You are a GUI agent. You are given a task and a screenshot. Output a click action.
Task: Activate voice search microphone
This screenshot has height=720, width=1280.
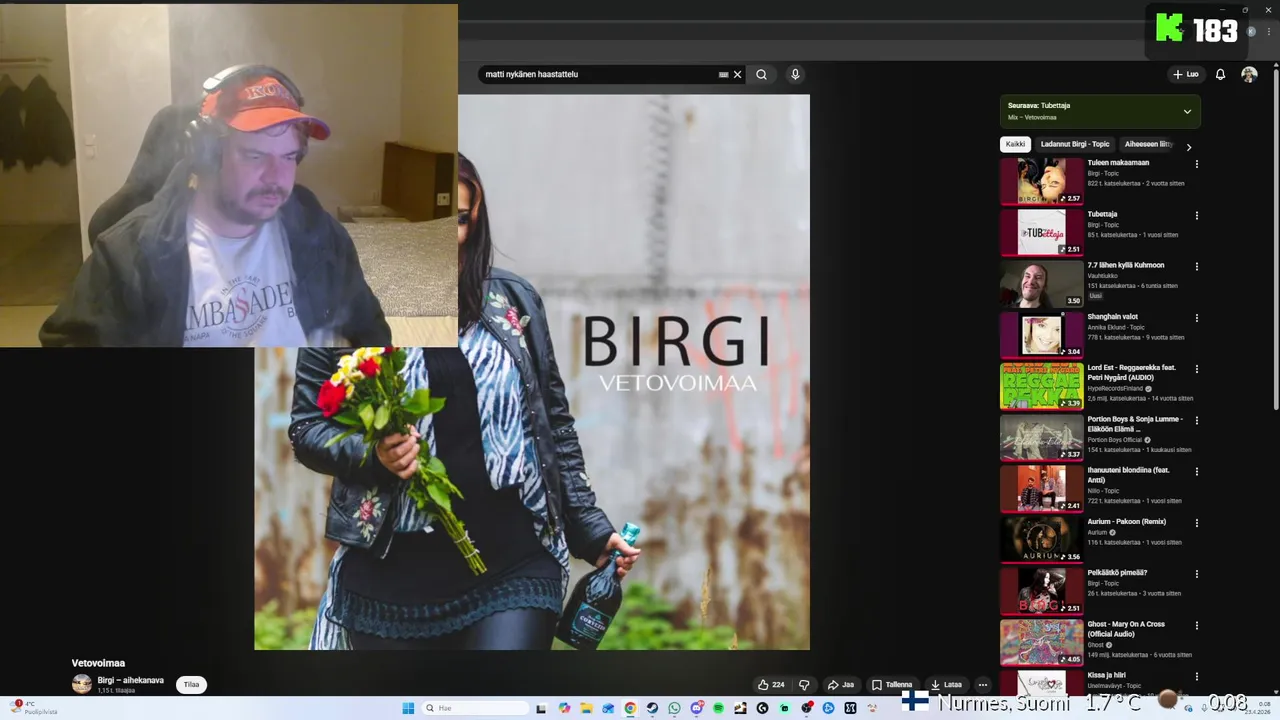point(795,74)
